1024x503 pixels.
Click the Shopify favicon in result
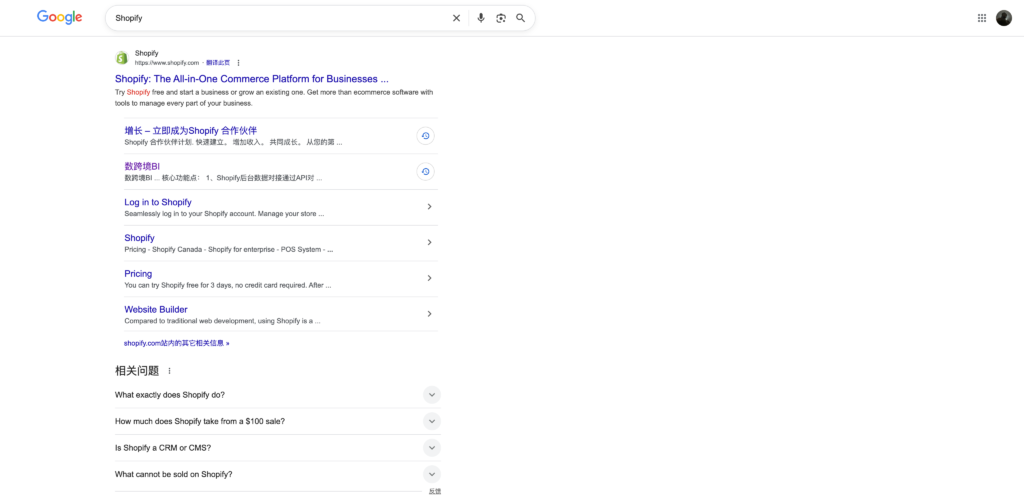[122, 58]
